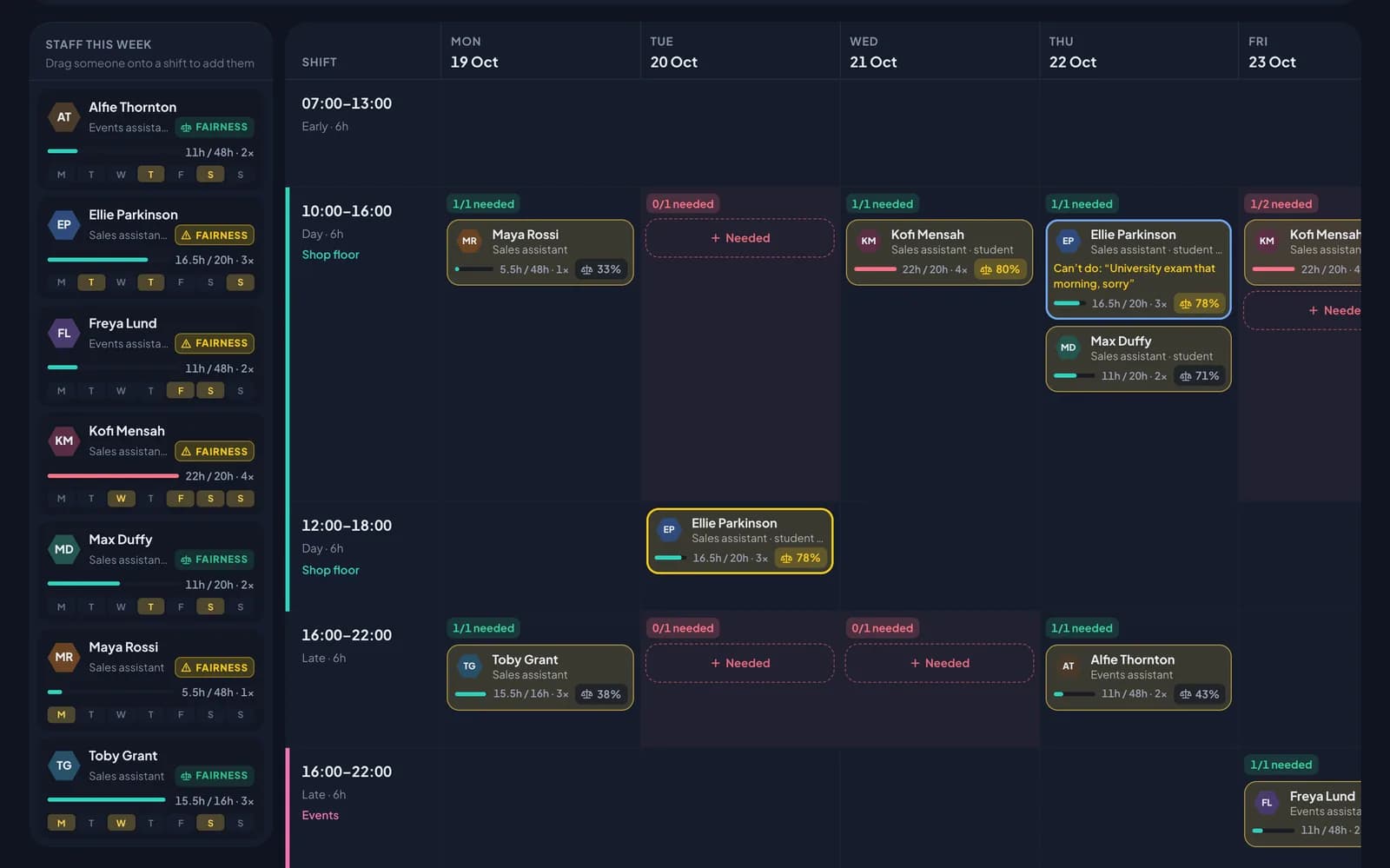Screen dimensions: 1390x868
Task: Click Shop floor under the 12:00–18:00 shift
Action: [330, 570]
